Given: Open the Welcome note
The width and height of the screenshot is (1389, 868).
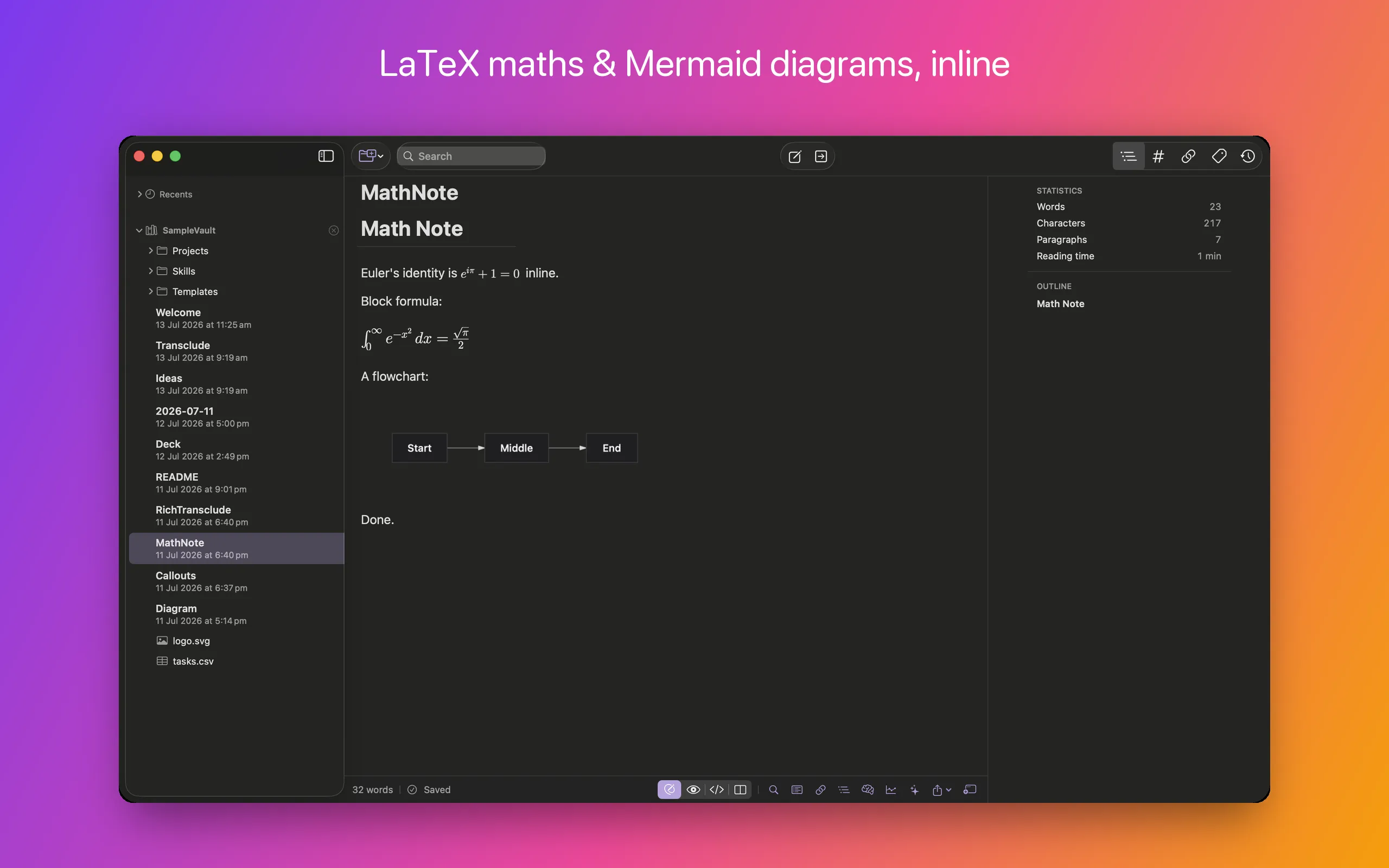Looking at the screenshot, I should tap(237, 318).
